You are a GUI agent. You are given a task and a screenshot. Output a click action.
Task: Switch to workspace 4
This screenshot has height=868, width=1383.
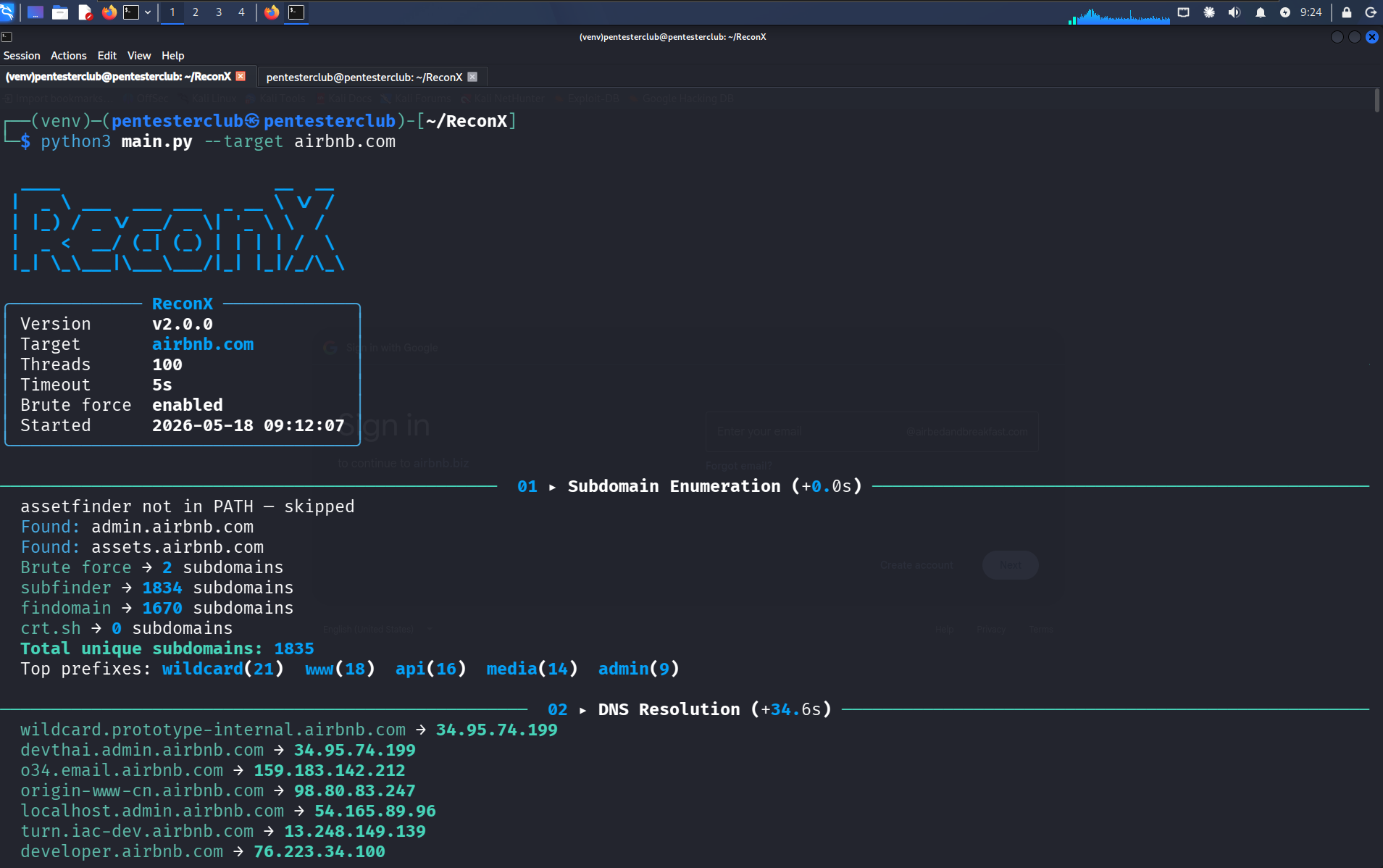pyautogui.click(x=241, y=12)
